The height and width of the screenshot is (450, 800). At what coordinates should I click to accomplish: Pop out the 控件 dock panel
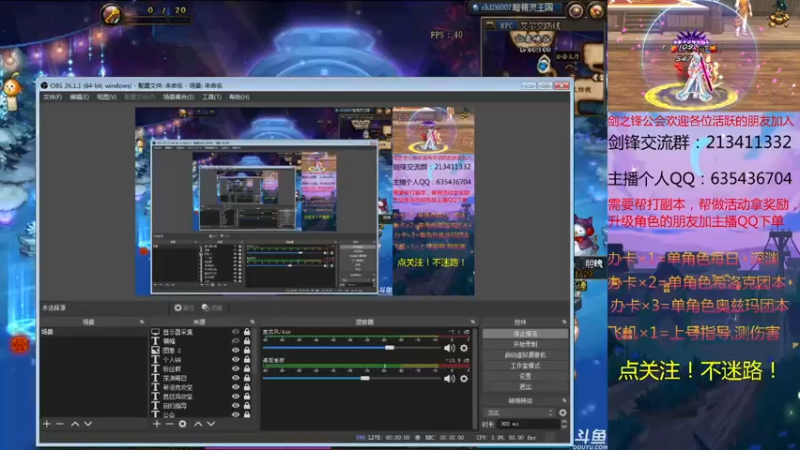[x=564, y=322]
